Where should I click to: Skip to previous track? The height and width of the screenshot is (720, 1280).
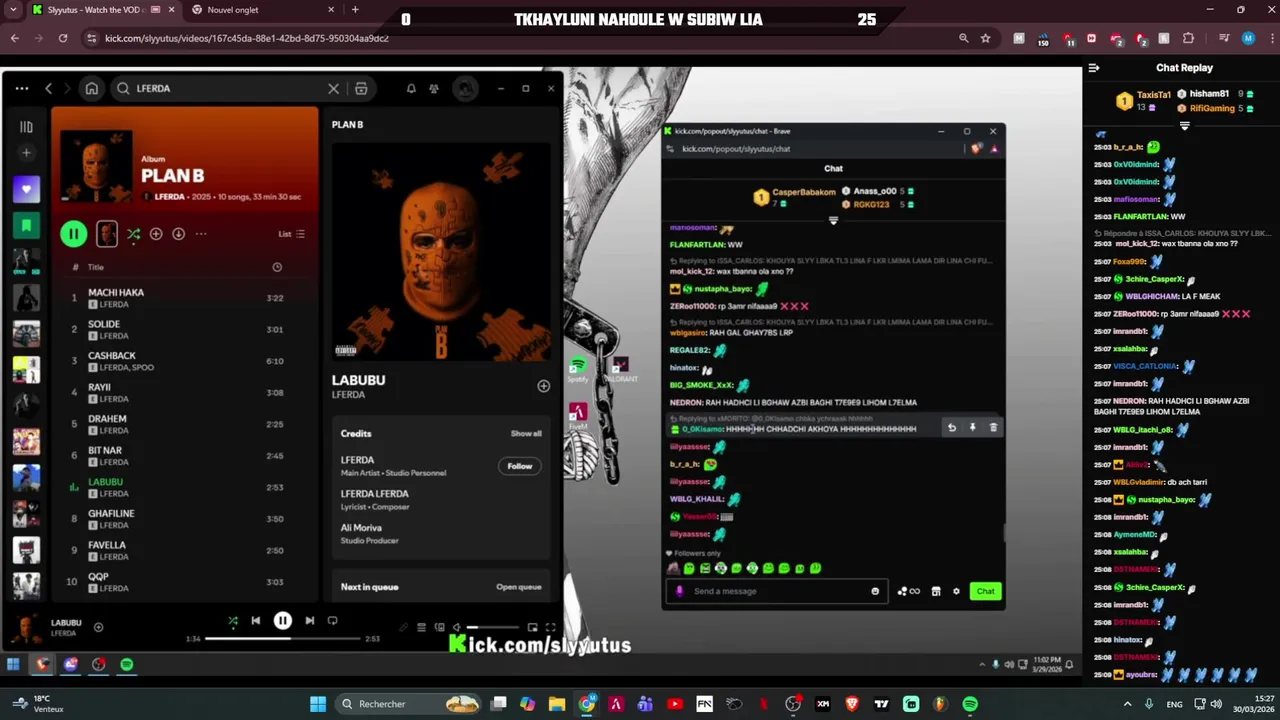coord(256,621)
